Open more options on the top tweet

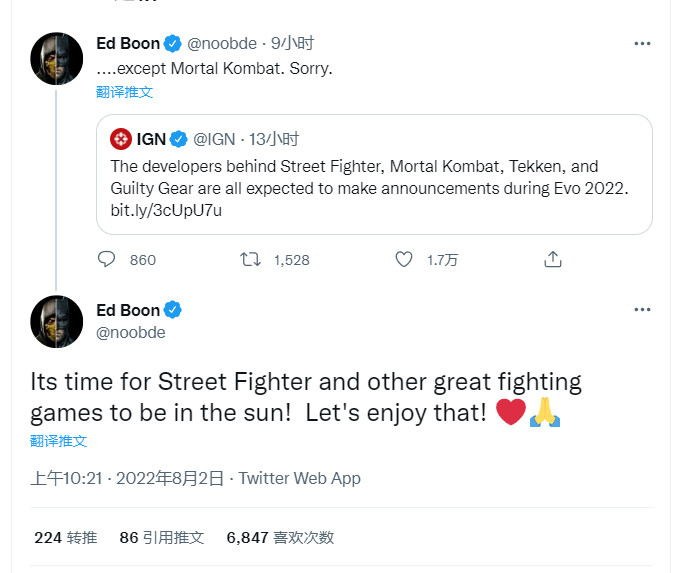coord(642,44)
